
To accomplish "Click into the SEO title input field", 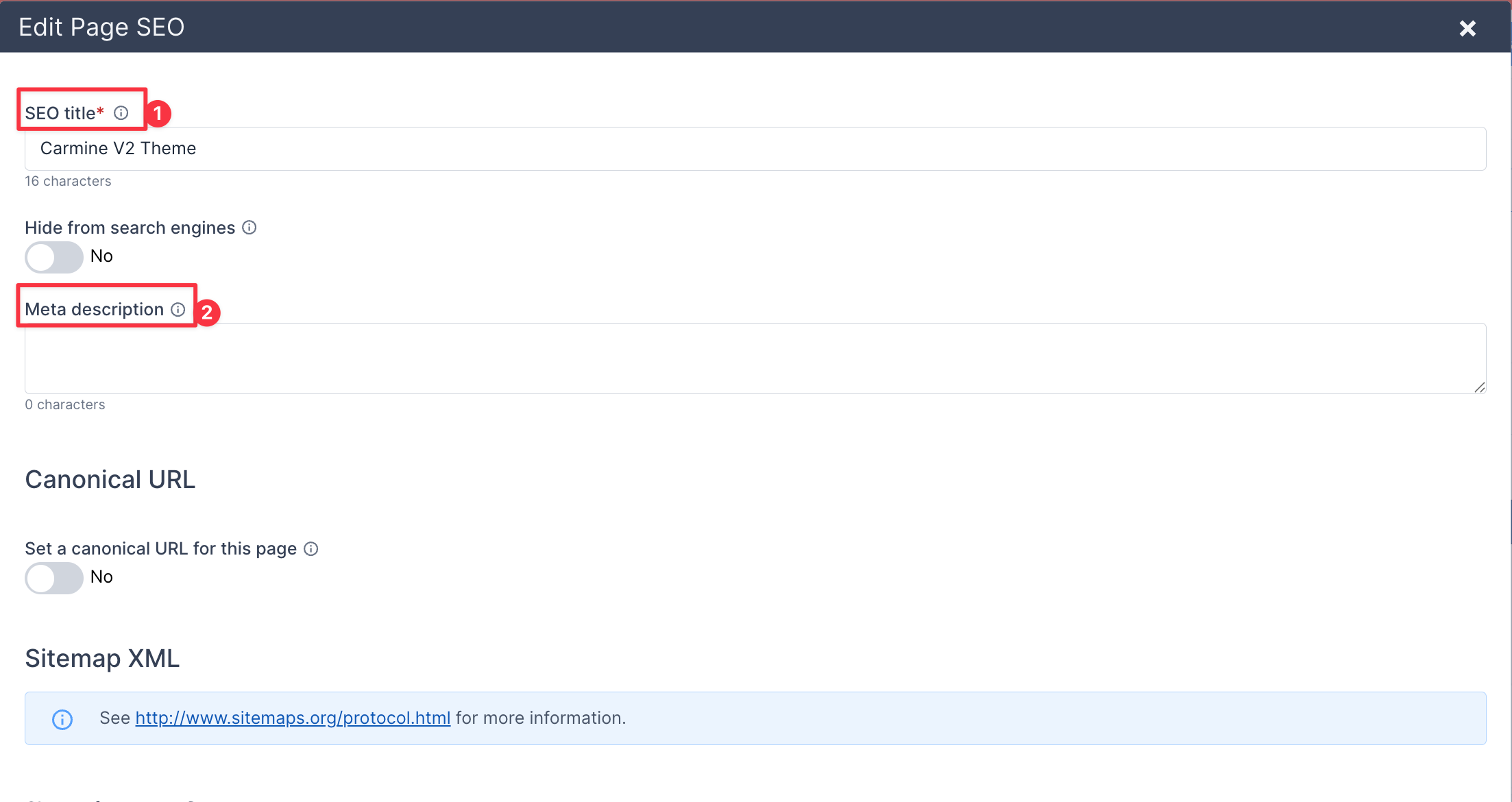I will point(755,149).
